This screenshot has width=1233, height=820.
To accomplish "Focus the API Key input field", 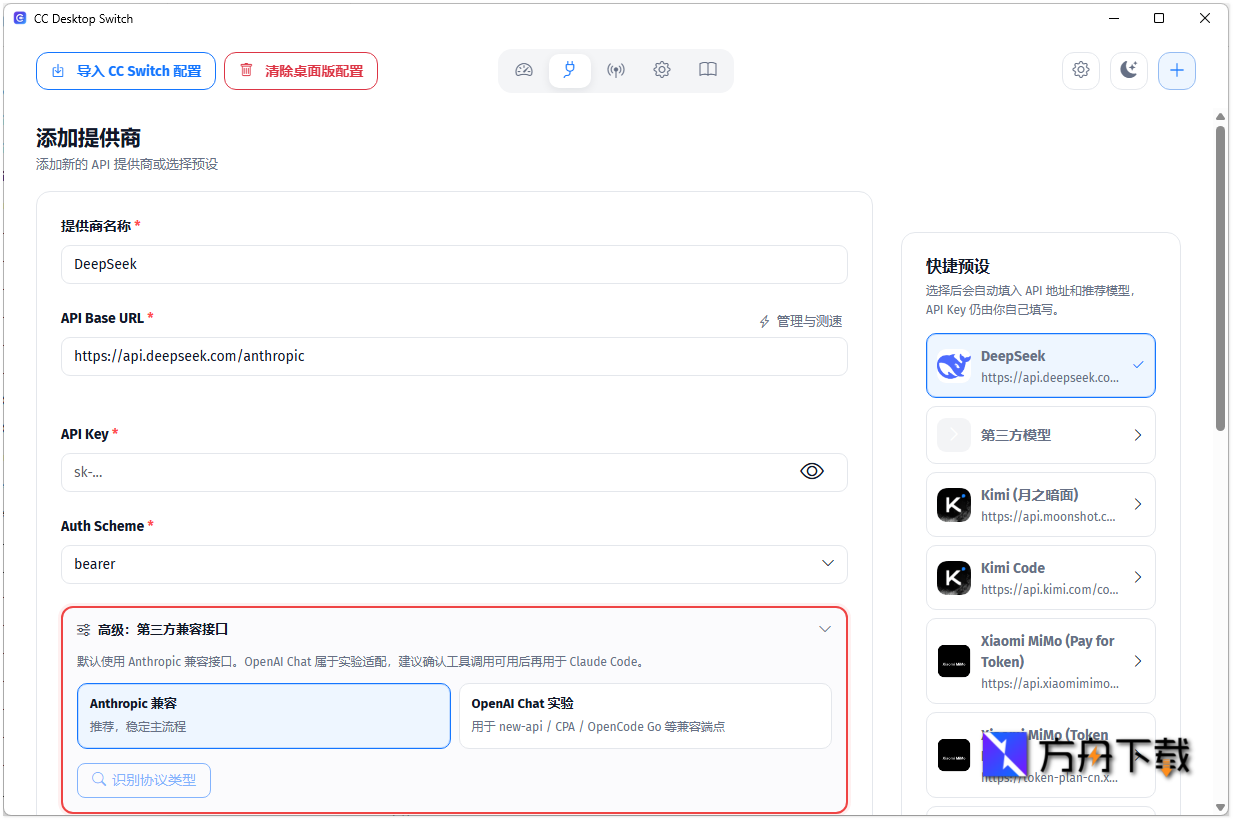I will (454, 472).
